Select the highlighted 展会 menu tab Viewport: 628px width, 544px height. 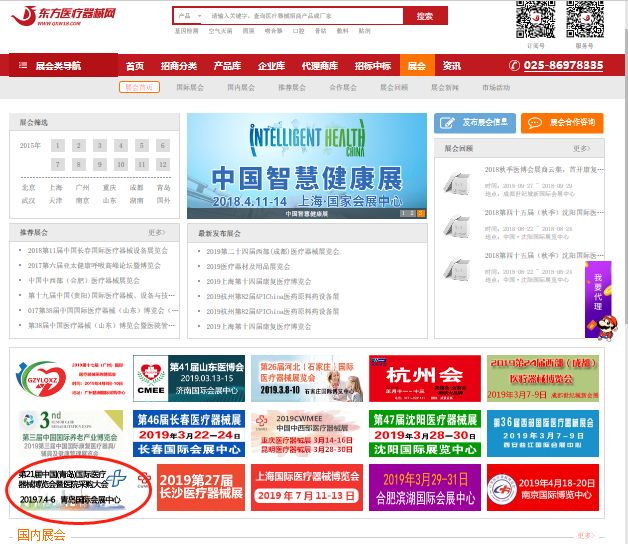(x=417, y=66)
